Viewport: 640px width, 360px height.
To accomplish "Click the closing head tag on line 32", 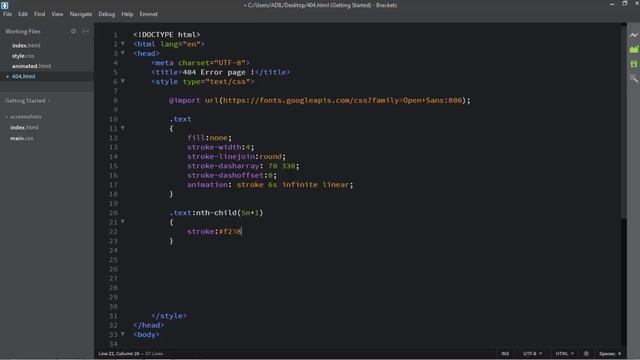I will coord(149,325).
